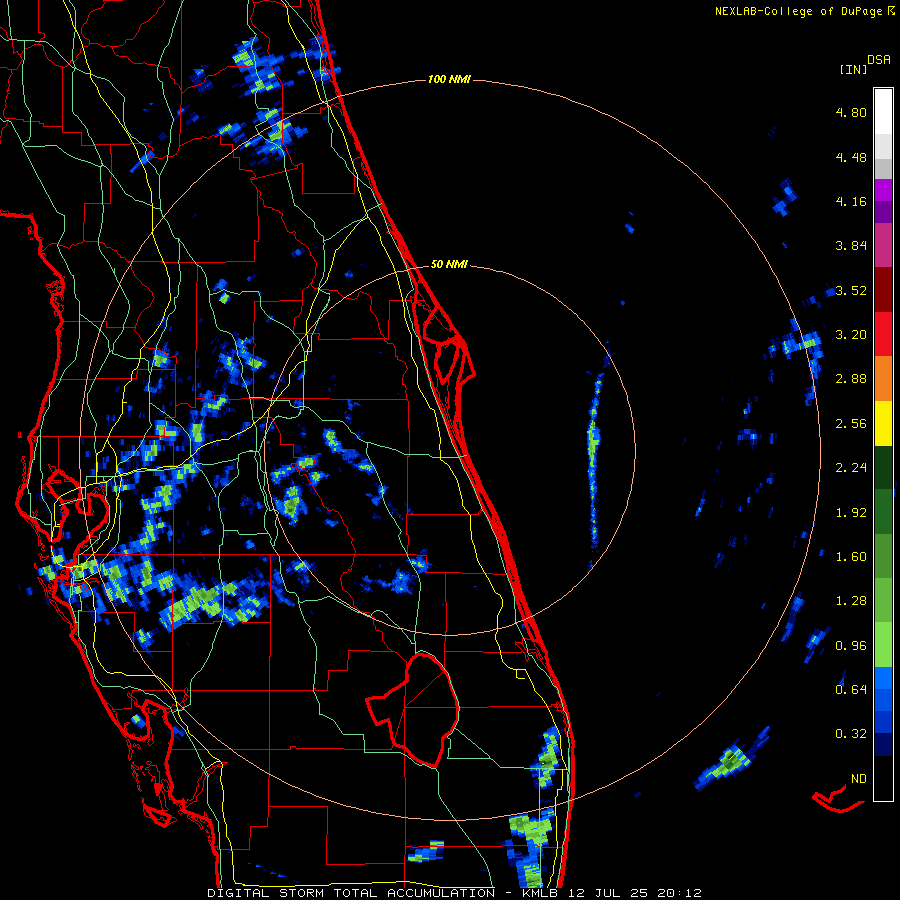Select the 100 NMI range ring label
Viewport: 900px width, 900px height.
coord(449,79)
